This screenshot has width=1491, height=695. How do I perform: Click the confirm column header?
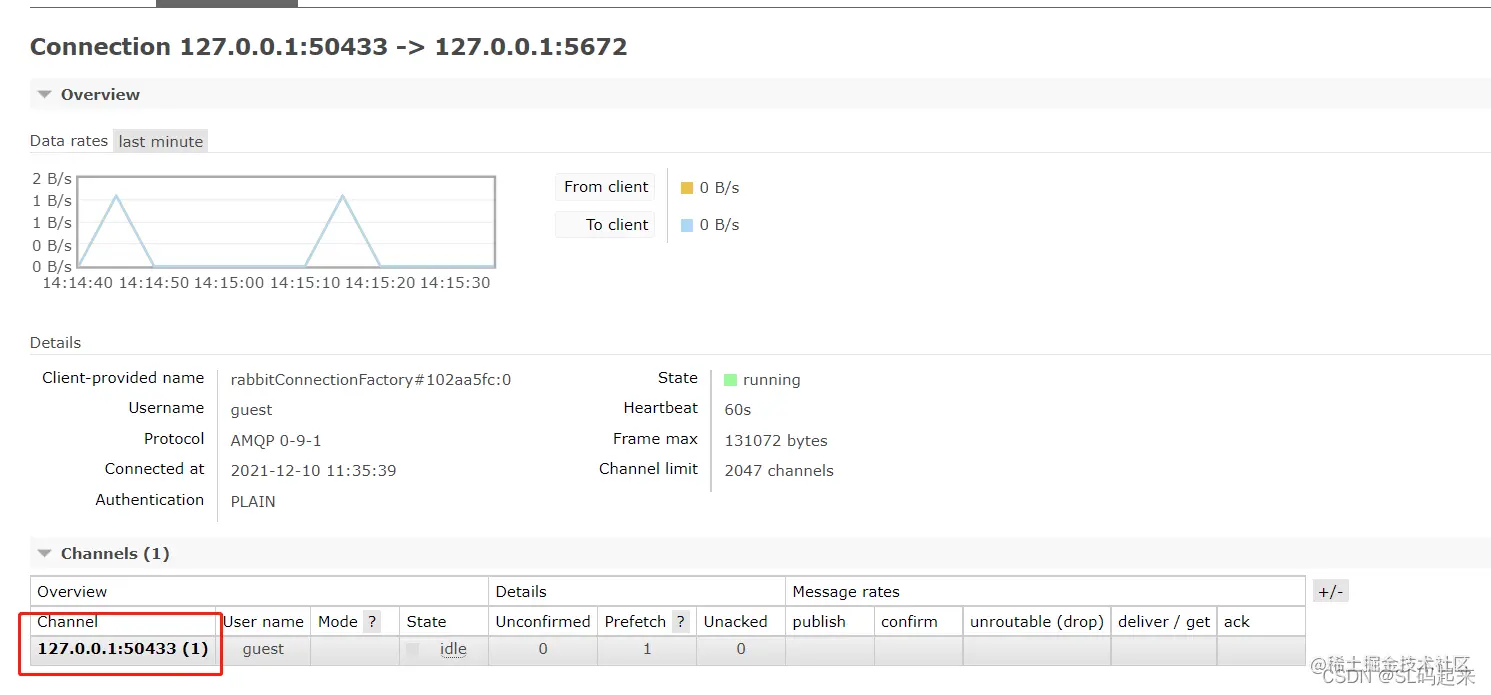click(x=909, y=621)
